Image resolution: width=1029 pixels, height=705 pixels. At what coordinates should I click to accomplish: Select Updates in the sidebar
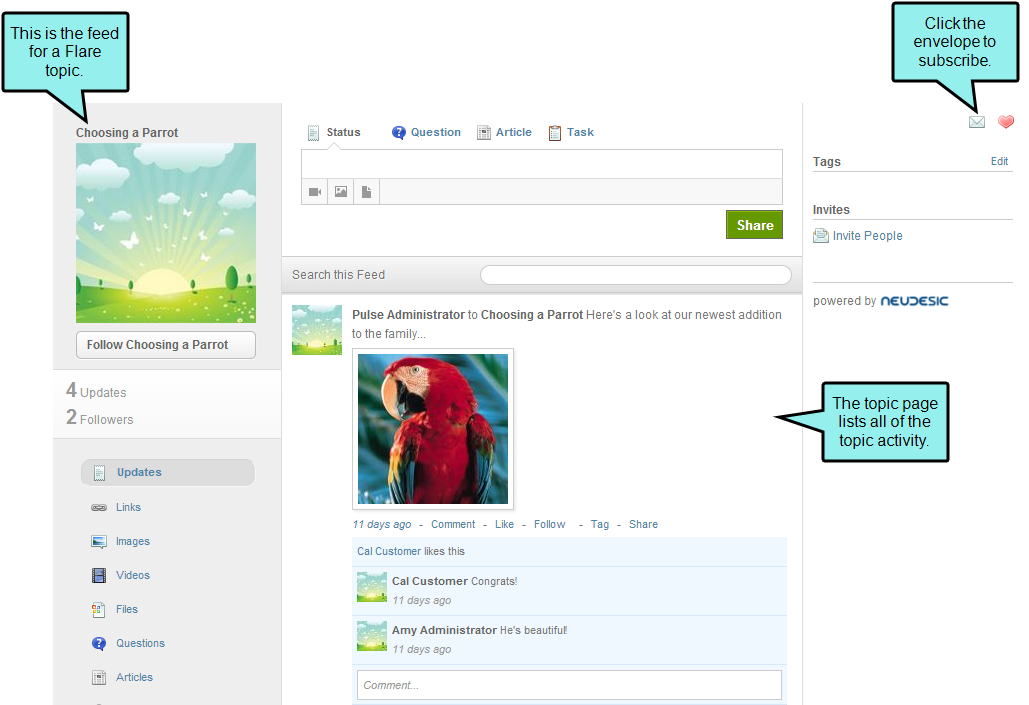point(138,472)
